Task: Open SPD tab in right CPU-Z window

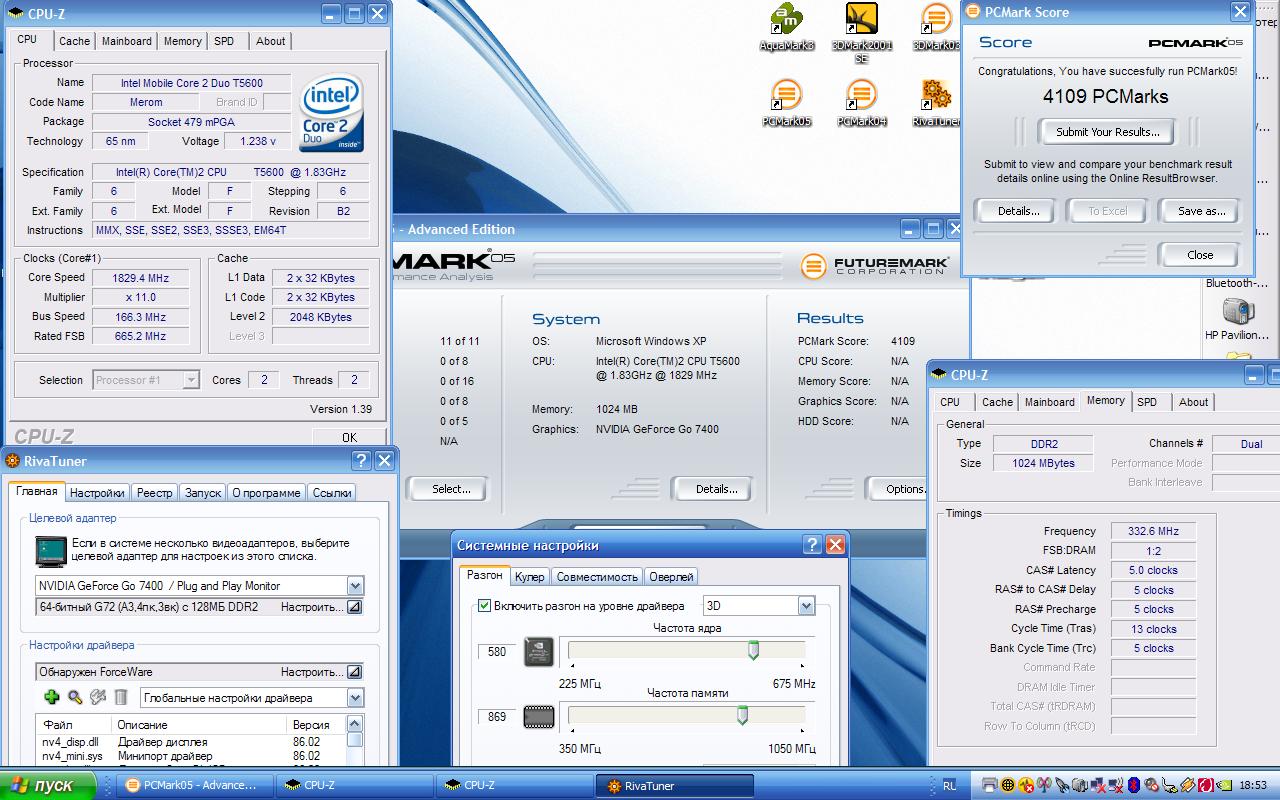Action: (1147, 402)
